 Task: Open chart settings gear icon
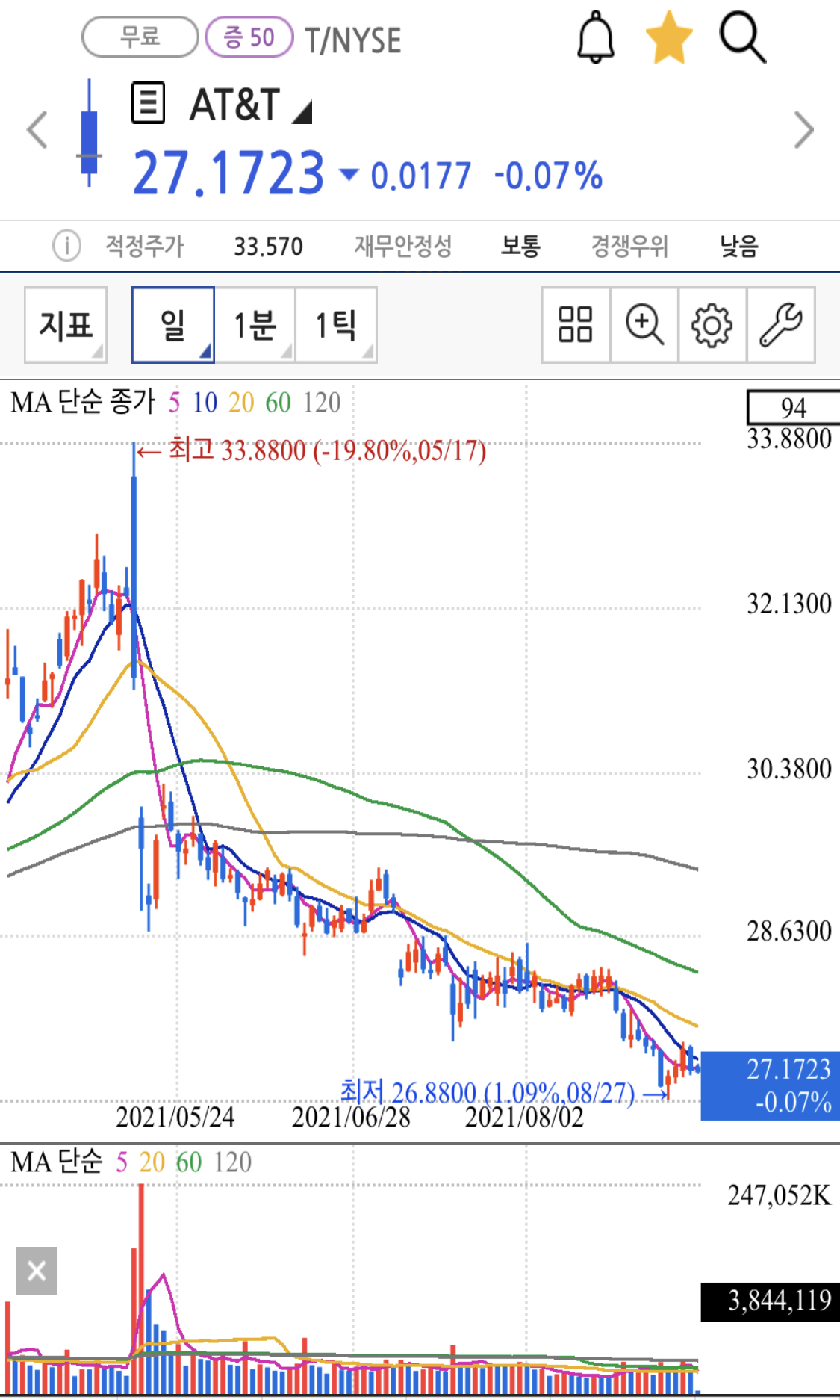712,325
